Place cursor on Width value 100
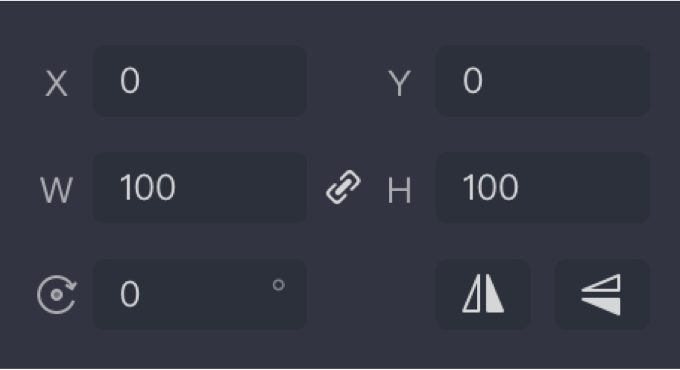Screen dimensions: 680x370 click(147, 187)
